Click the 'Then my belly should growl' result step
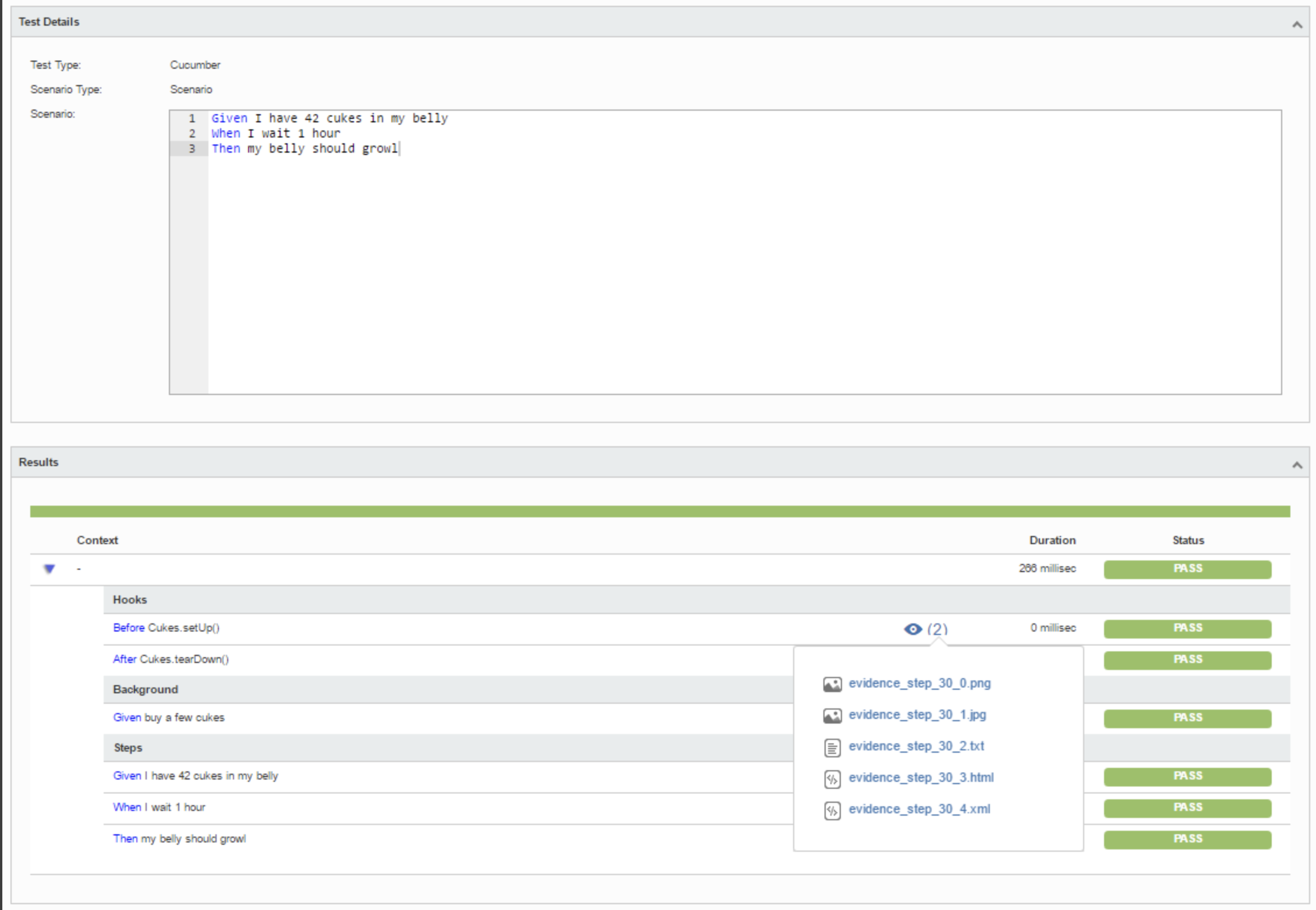Screen dimensions: 1316x910 [x=179, y=838]
